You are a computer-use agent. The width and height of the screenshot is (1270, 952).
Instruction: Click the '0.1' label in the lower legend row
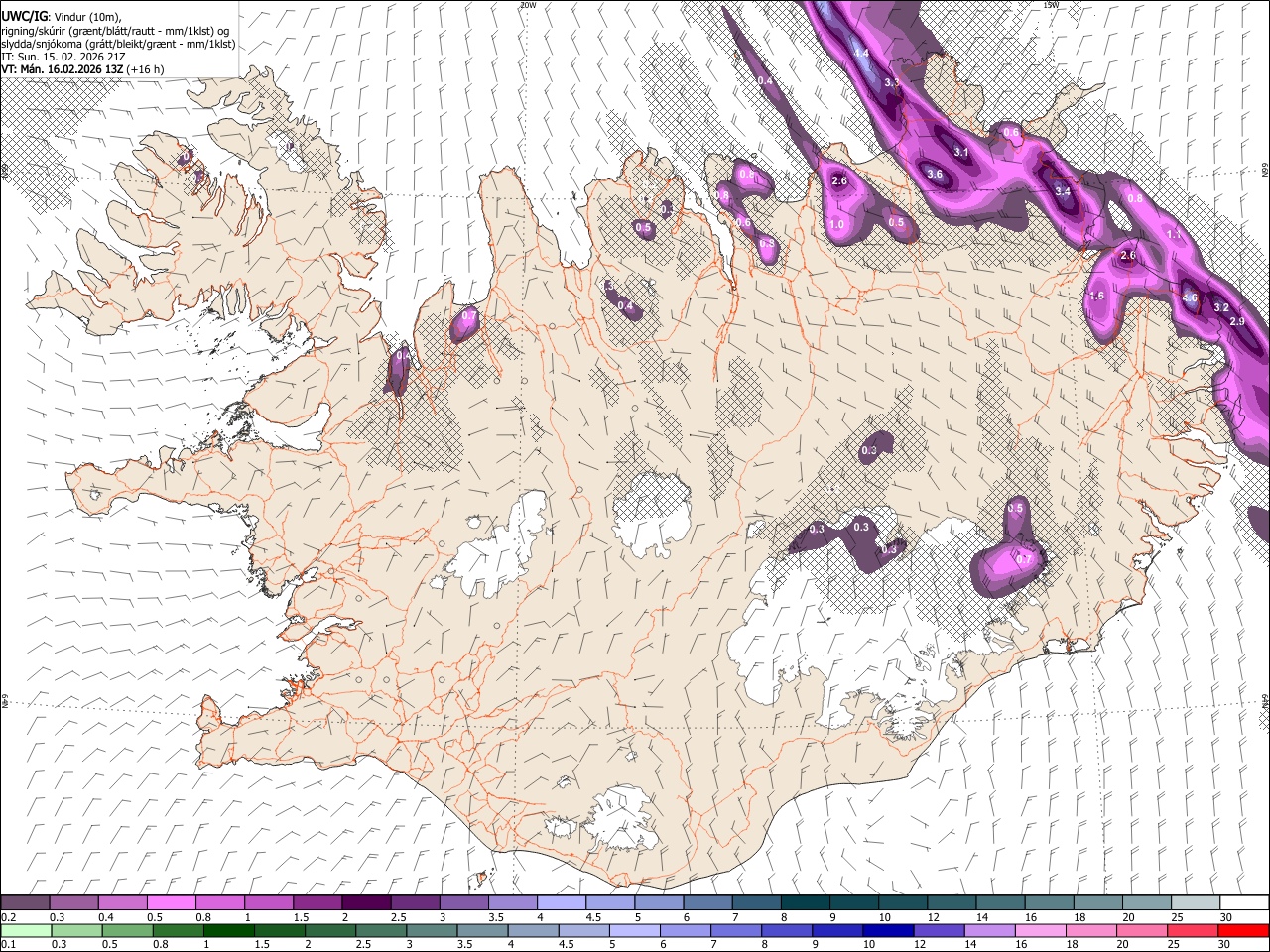pyautogui.click(x=9, y=943)
